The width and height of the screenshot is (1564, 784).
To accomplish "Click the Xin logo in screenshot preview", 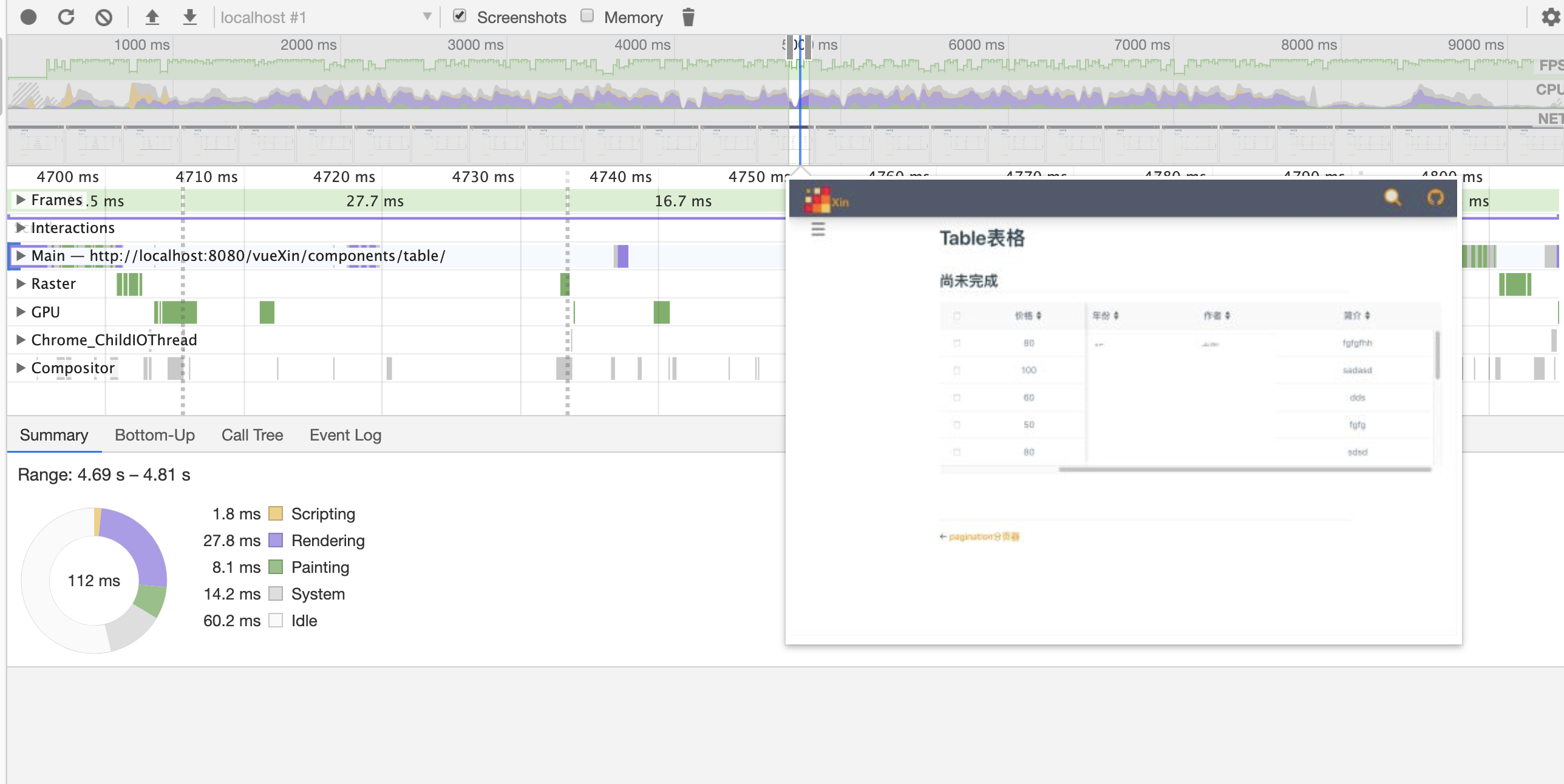I will tap(826, 200).
